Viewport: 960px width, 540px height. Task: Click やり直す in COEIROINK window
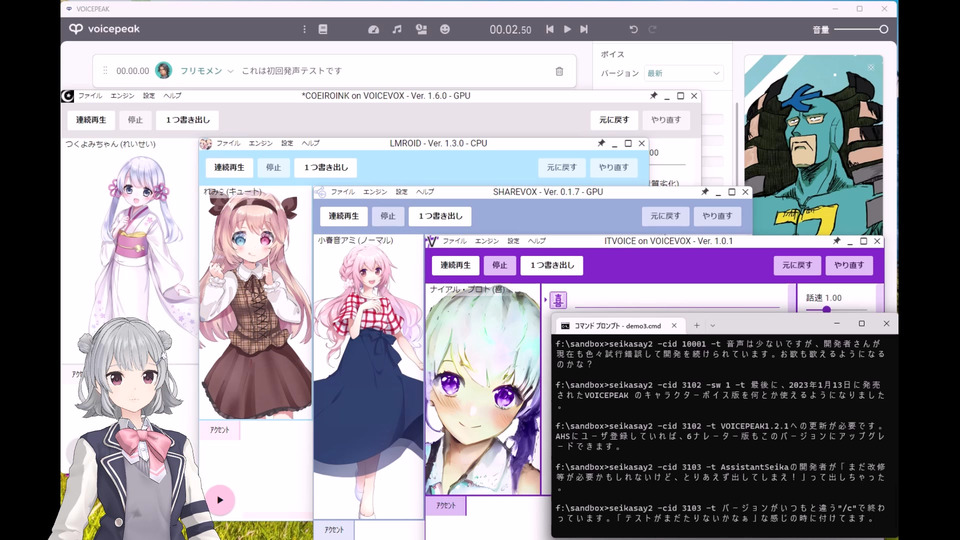666,120
